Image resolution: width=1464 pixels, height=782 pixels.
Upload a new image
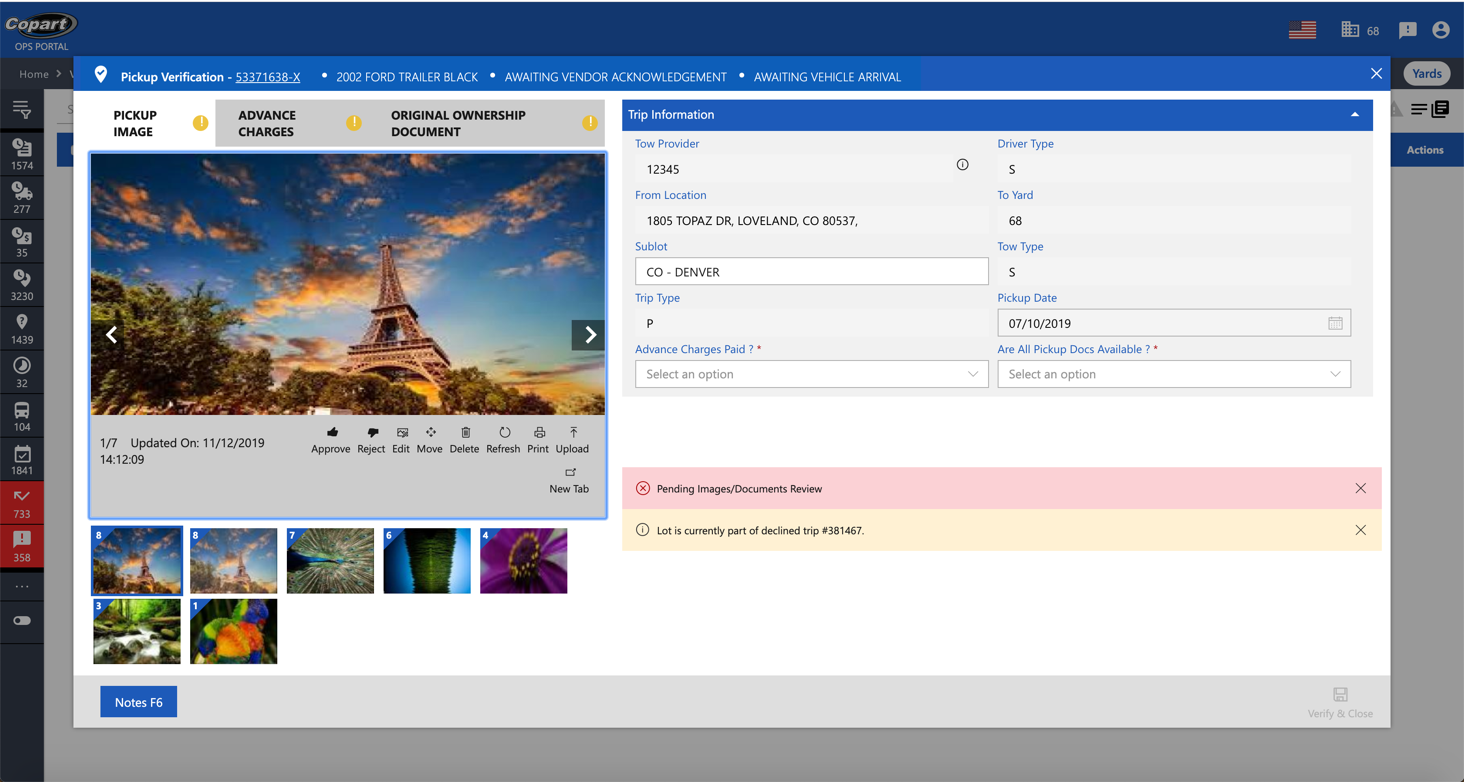[x=572, y=440]
